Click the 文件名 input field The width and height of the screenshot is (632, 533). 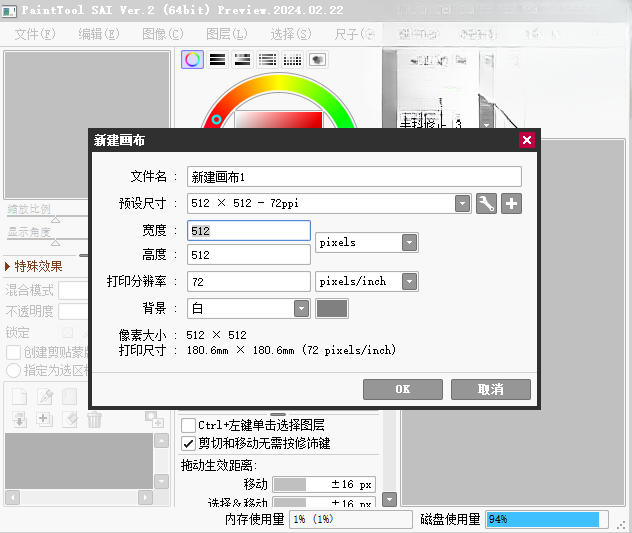point(354,177)
